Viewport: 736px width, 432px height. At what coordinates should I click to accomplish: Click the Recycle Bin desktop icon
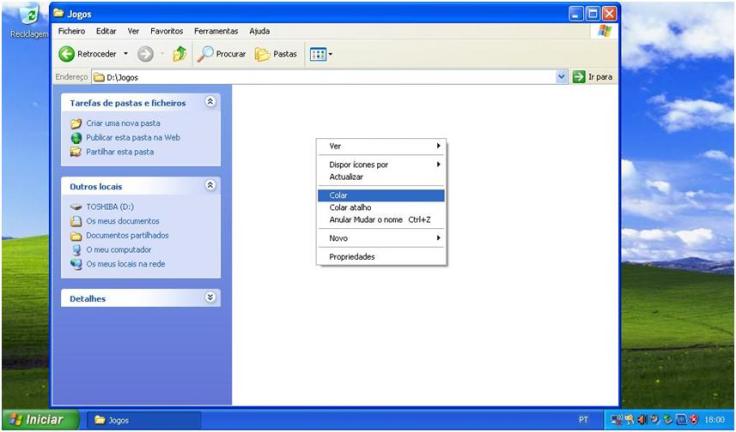29,17
